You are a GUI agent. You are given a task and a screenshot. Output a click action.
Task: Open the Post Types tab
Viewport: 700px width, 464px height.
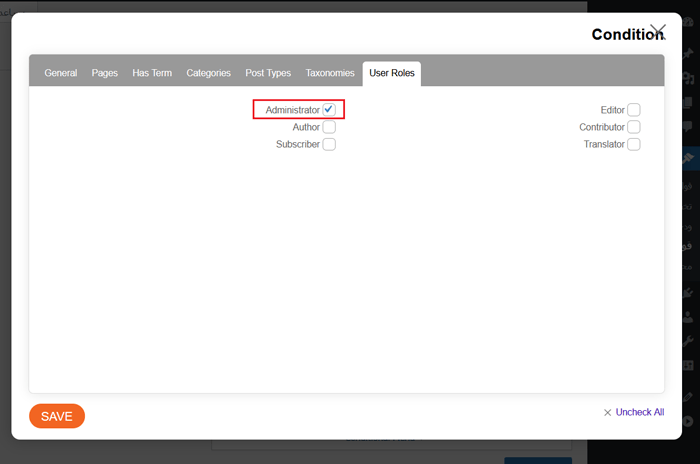pos(268,73)
